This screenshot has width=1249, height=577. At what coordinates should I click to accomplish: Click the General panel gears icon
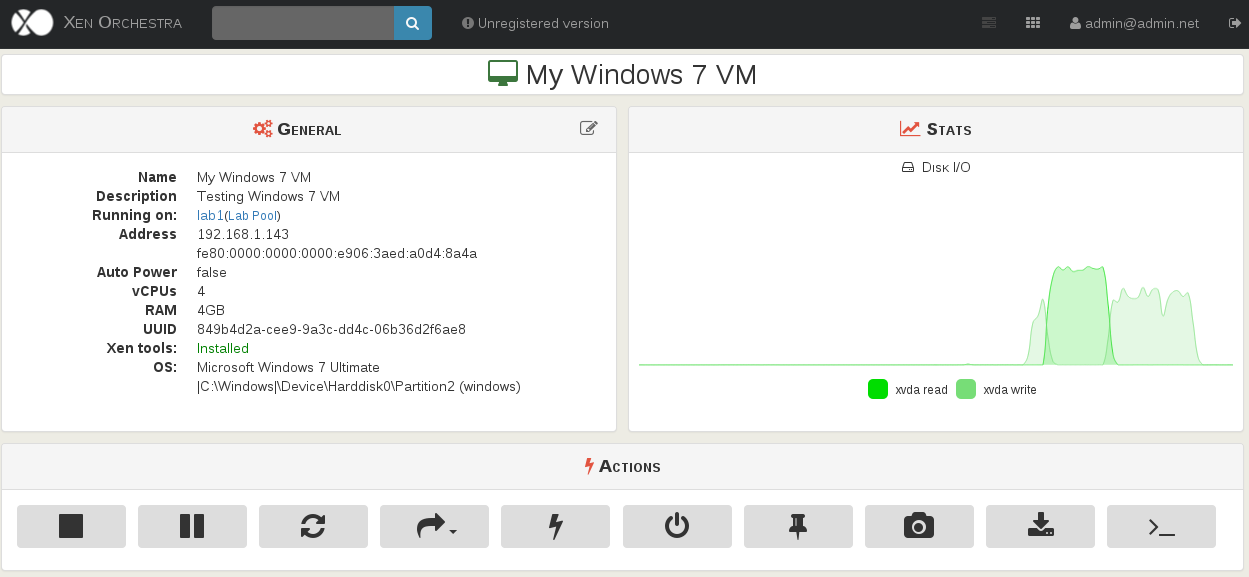point(263,129)
